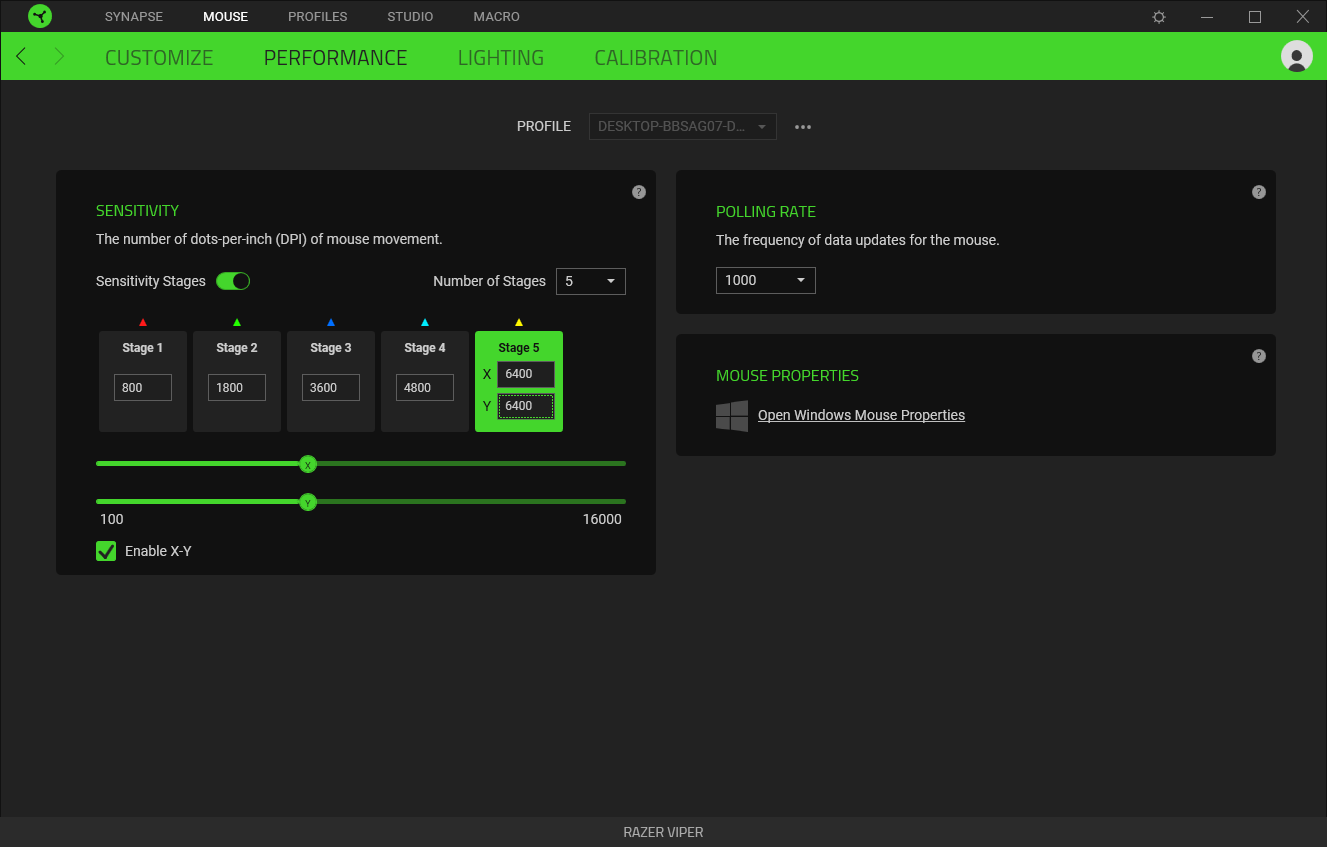This screenshot has height=847, width=1327.
Task: Select the Performance subtab
Action: 335,58
